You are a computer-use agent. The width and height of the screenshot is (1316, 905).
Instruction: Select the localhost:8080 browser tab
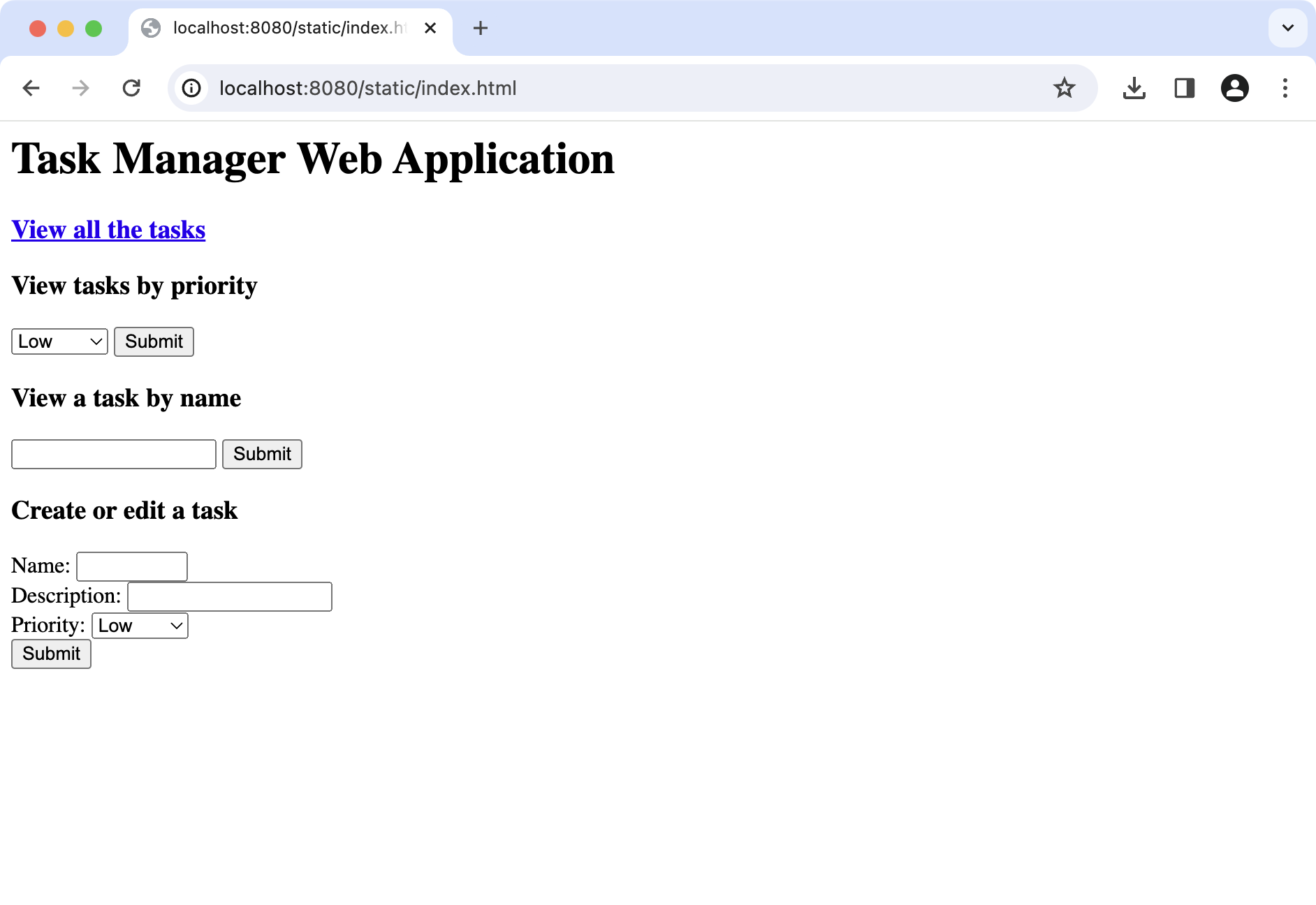pyautogui.click(x=279, y=28)
